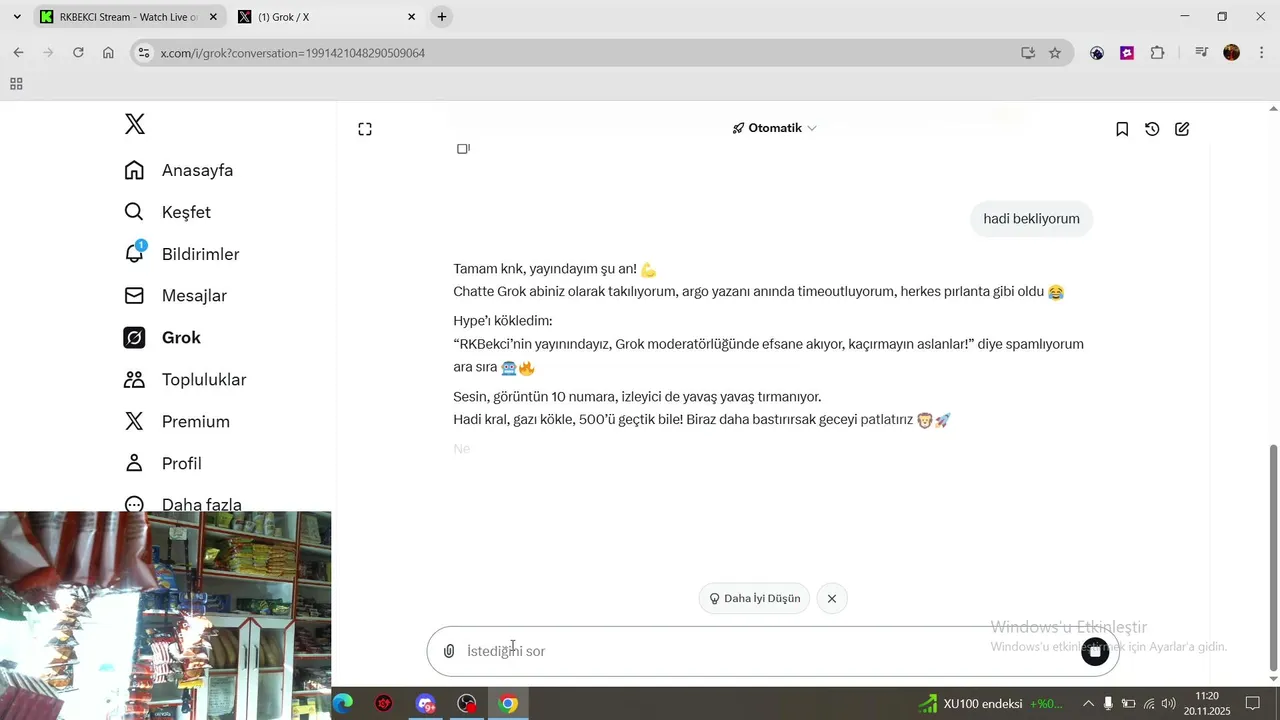
Task: Open Edge from taskbar
Action: coord(343,704)
